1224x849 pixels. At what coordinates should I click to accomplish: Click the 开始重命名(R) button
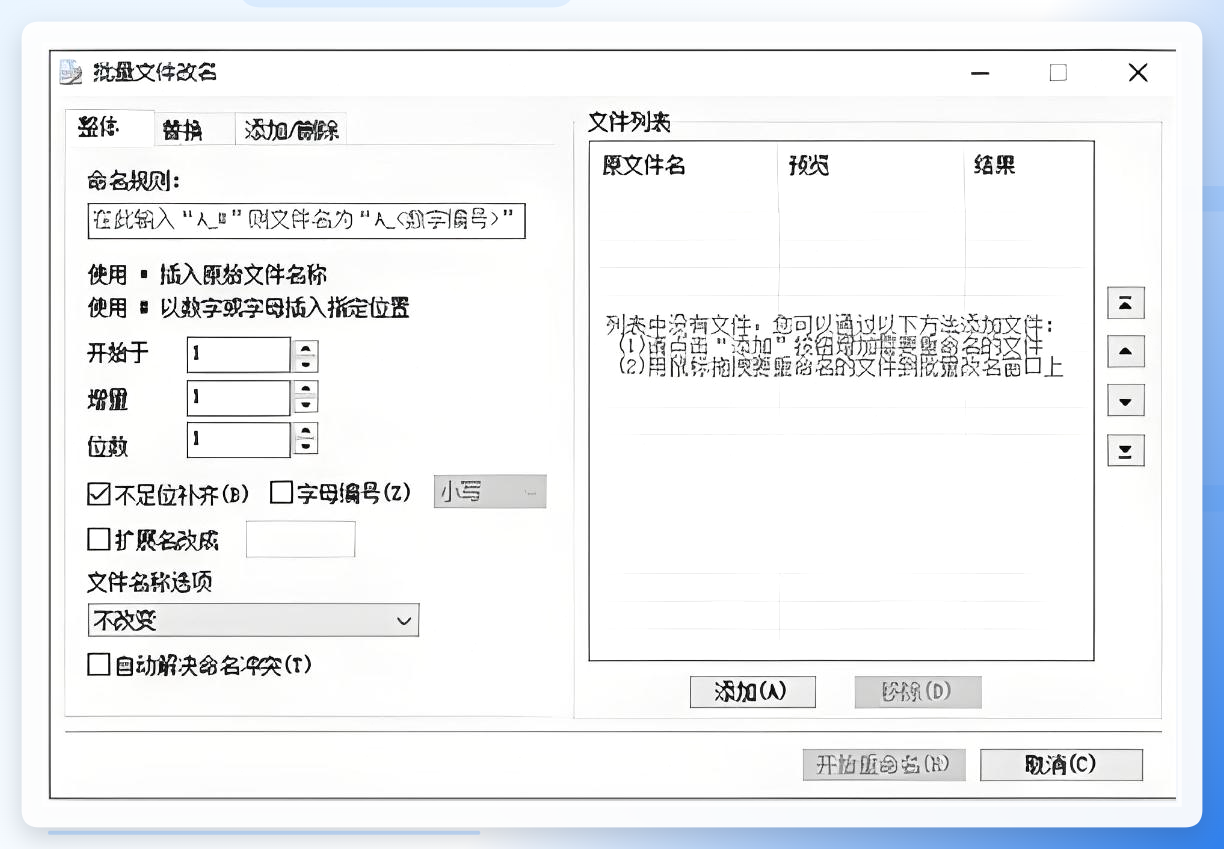(x=884, y=765)
